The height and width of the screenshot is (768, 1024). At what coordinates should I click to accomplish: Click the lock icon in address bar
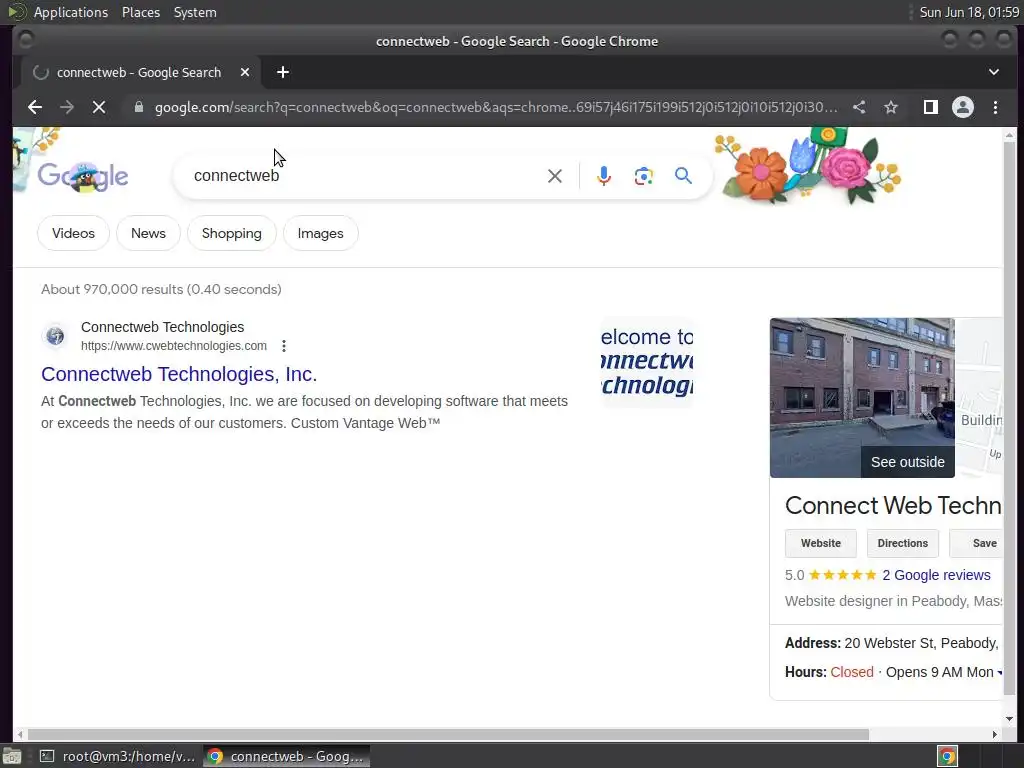coord(138,107)
